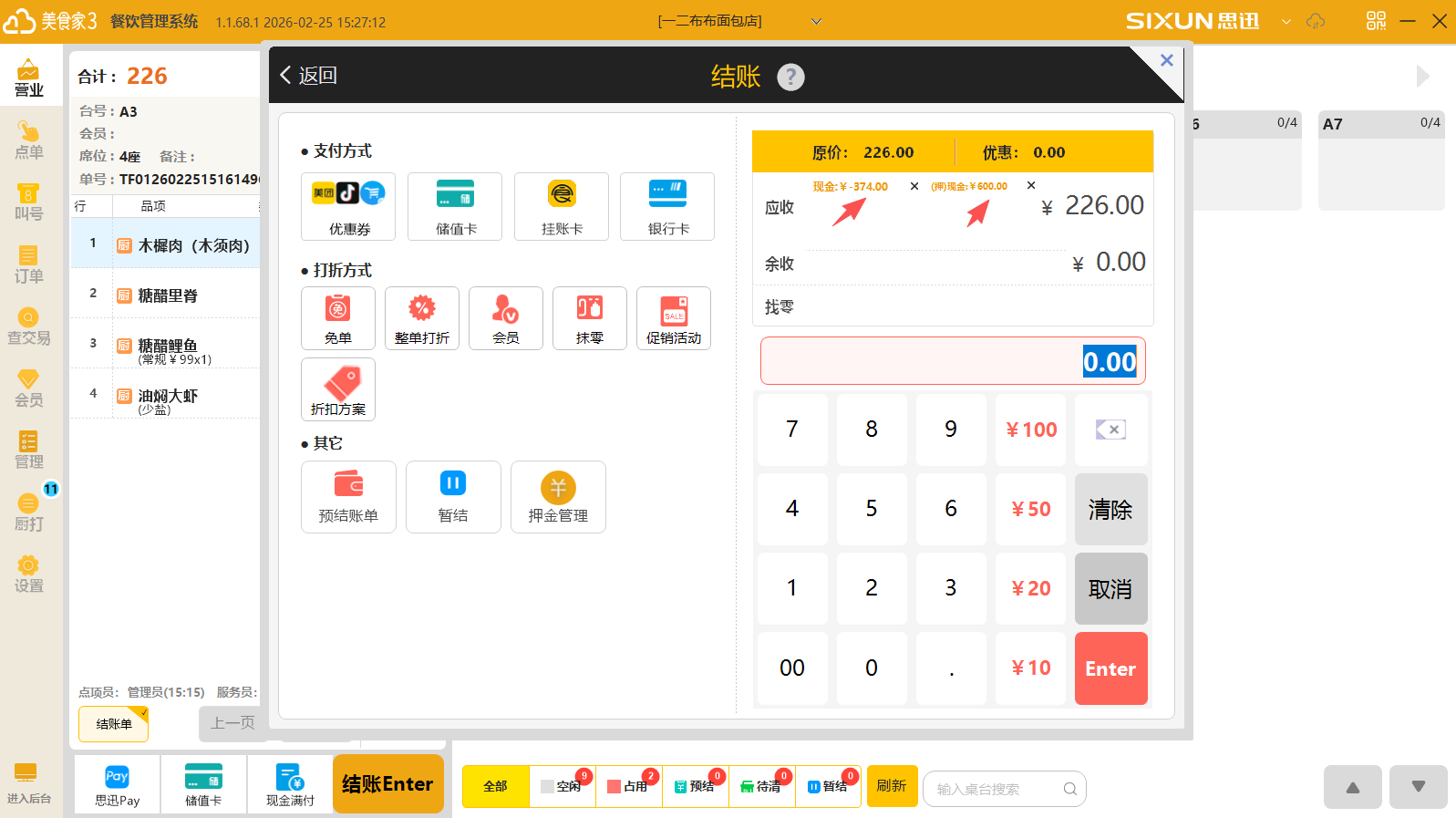
Task: Open 整单打折 whole-order discount
Action: pyautogui.click(x=421, y=317)
